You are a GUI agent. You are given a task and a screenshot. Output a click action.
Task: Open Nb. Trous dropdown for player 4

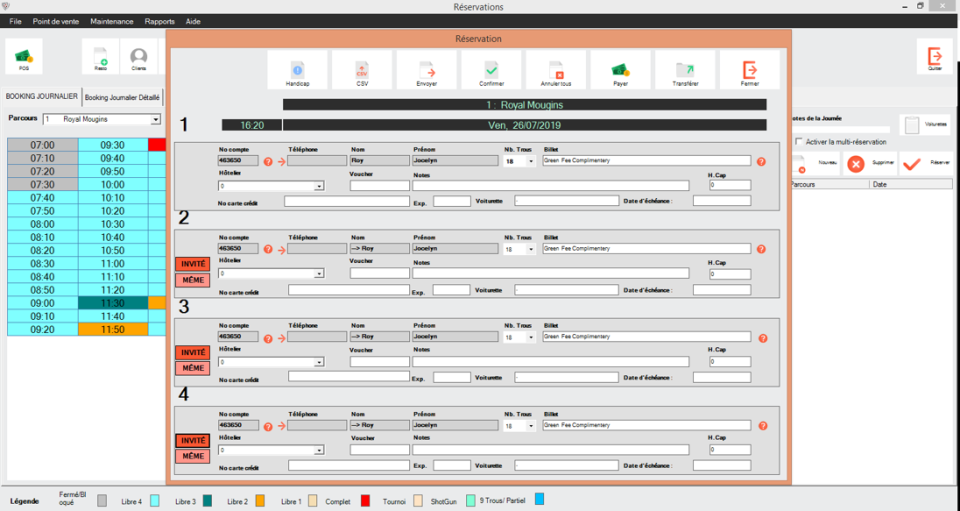(530, 426)
